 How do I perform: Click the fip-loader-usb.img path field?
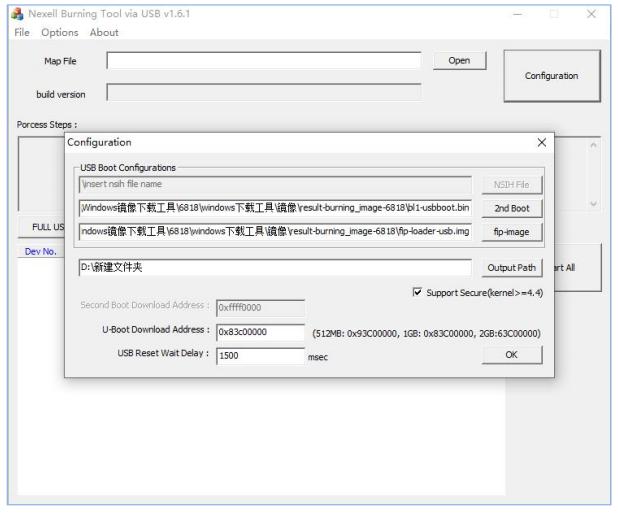(x=275, y=231)
